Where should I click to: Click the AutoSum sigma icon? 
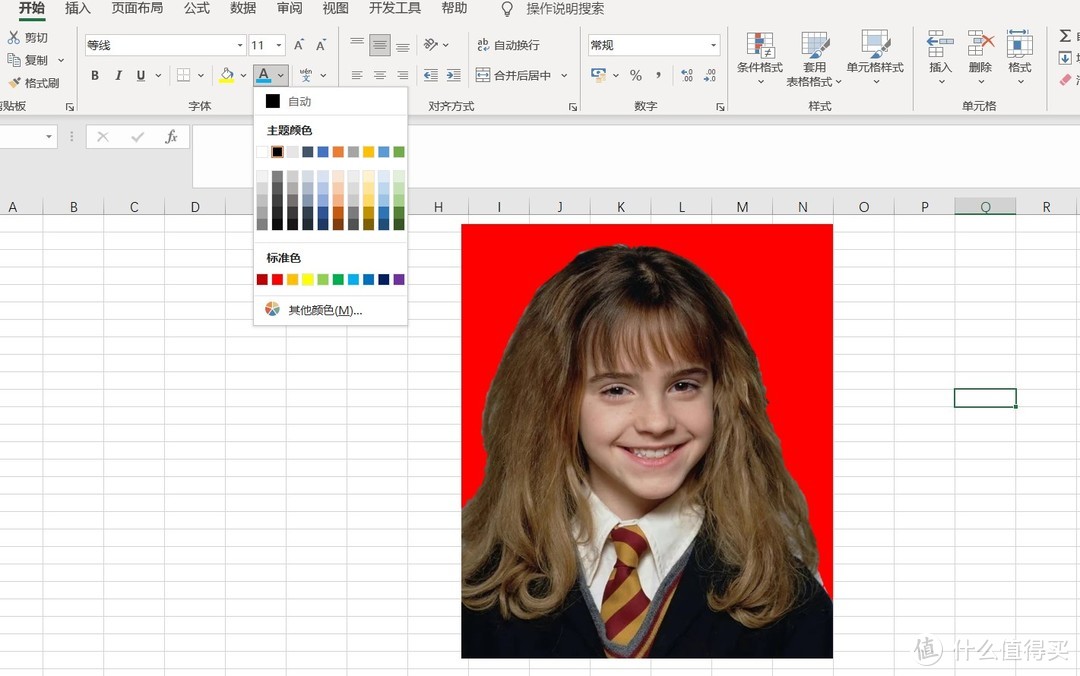coord(1065,36)
